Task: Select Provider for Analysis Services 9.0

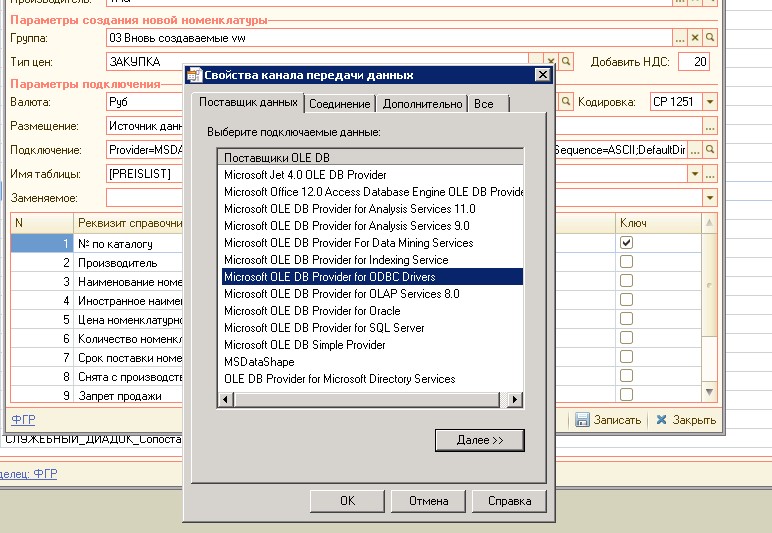Action: (x=372, y=226)
